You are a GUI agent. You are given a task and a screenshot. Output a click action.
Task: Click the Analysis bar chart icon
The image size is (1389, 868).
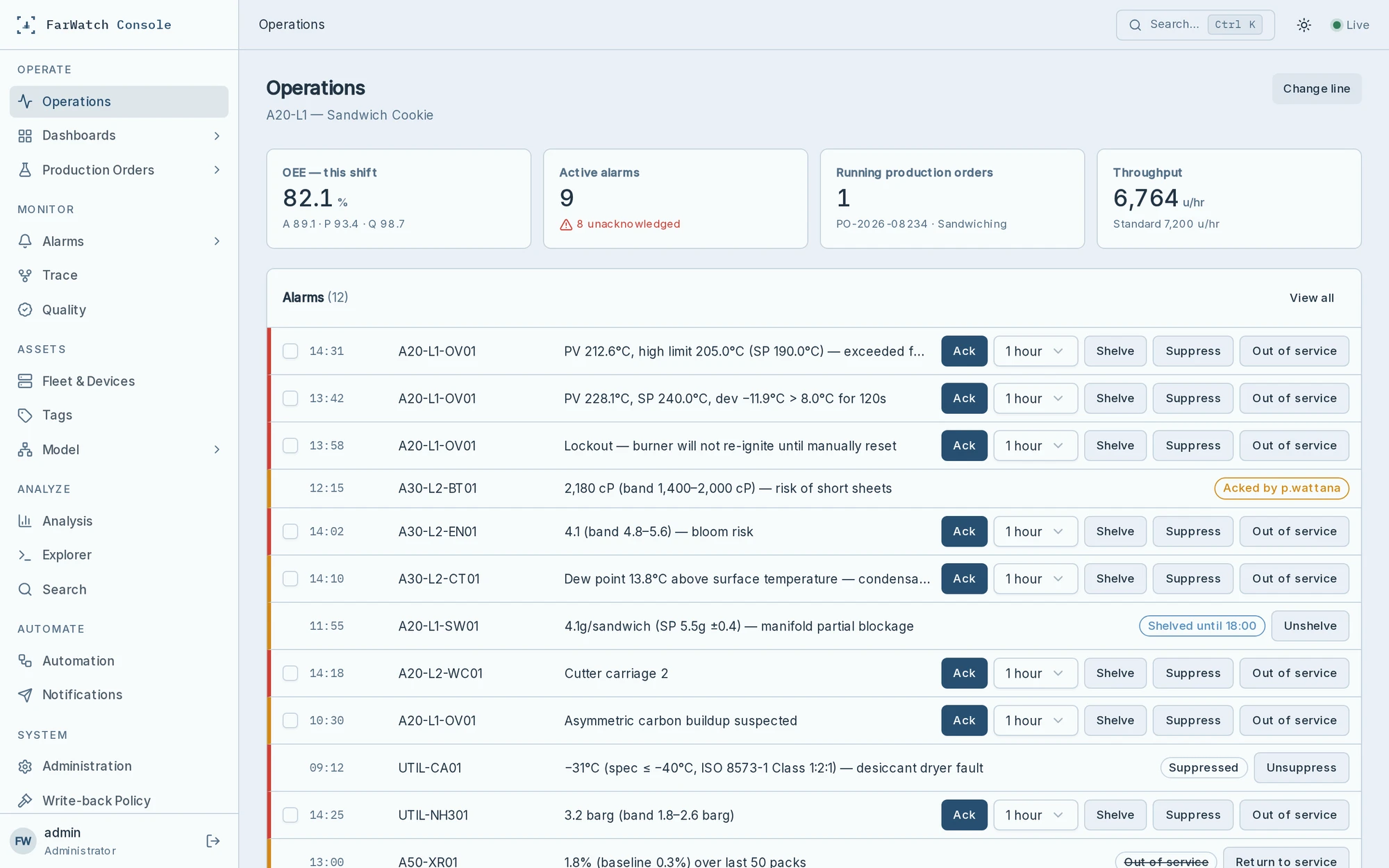click(25, 521)
